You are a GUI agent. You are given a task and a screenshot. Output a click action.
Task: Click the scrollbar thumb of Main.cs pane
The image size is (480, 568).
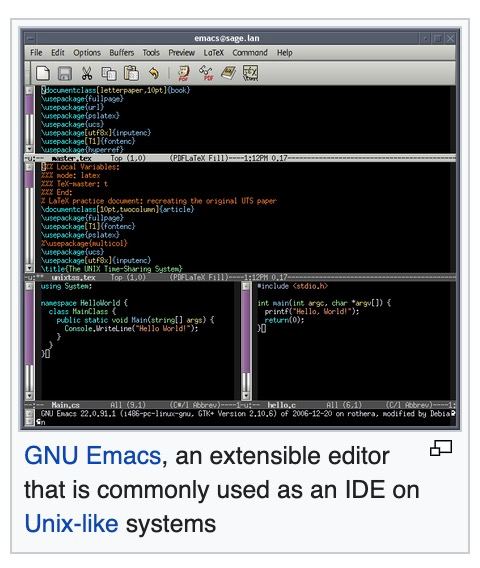29,327
